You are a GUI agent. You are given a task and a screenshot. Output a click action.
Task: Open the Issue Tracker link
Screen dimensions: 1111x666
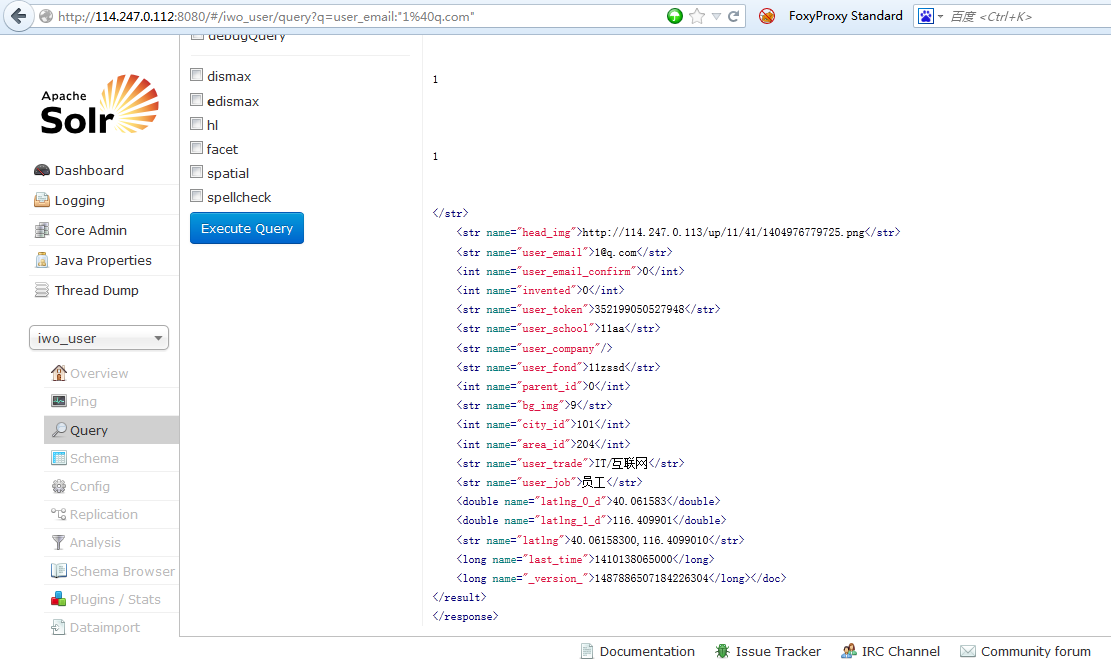(x=778, y=651)
